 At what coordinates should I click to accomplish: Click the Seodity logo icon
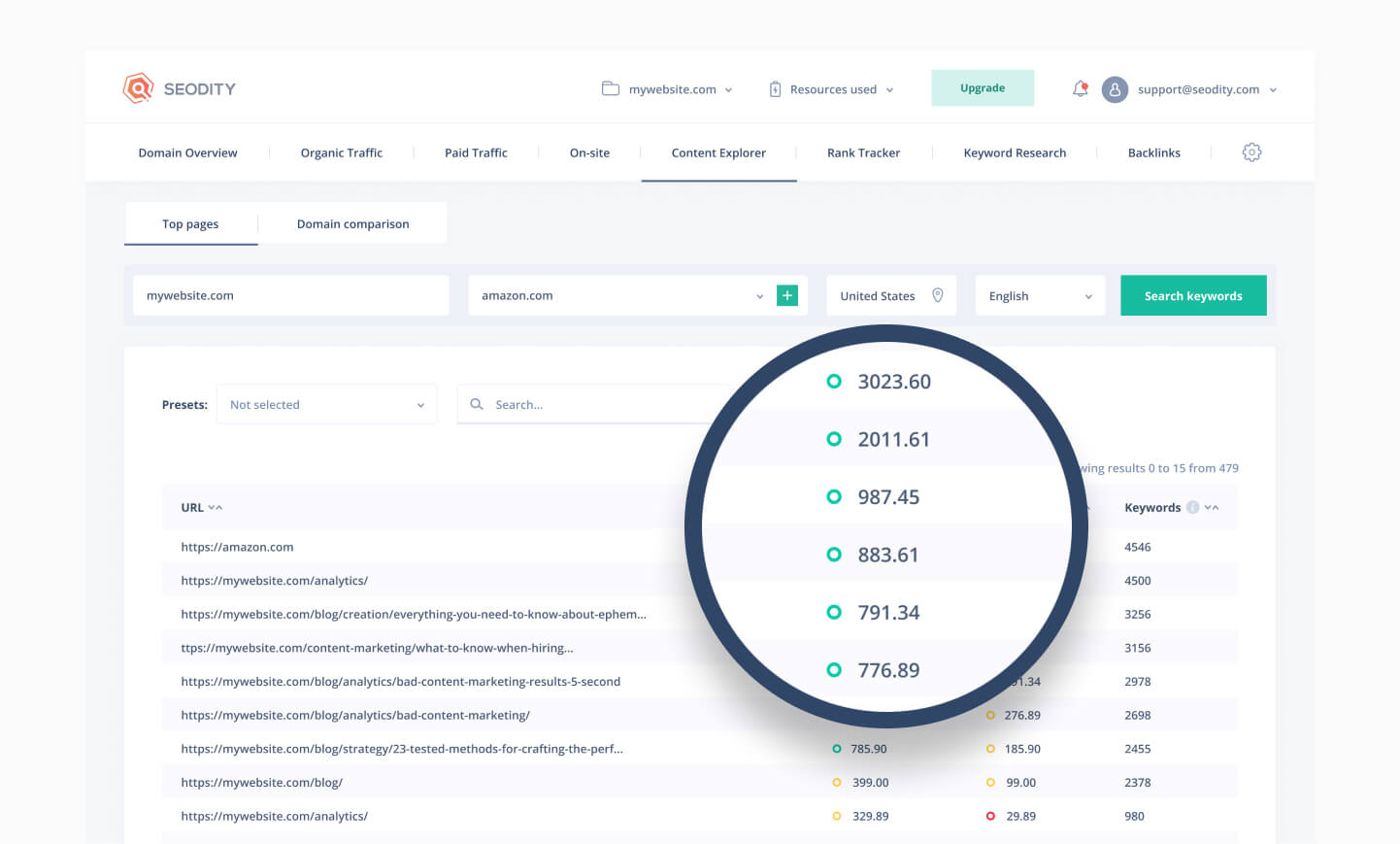139,88
